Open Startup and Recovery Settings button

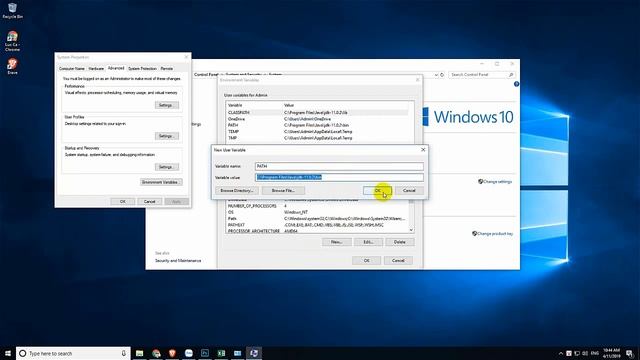click(167, 167)
